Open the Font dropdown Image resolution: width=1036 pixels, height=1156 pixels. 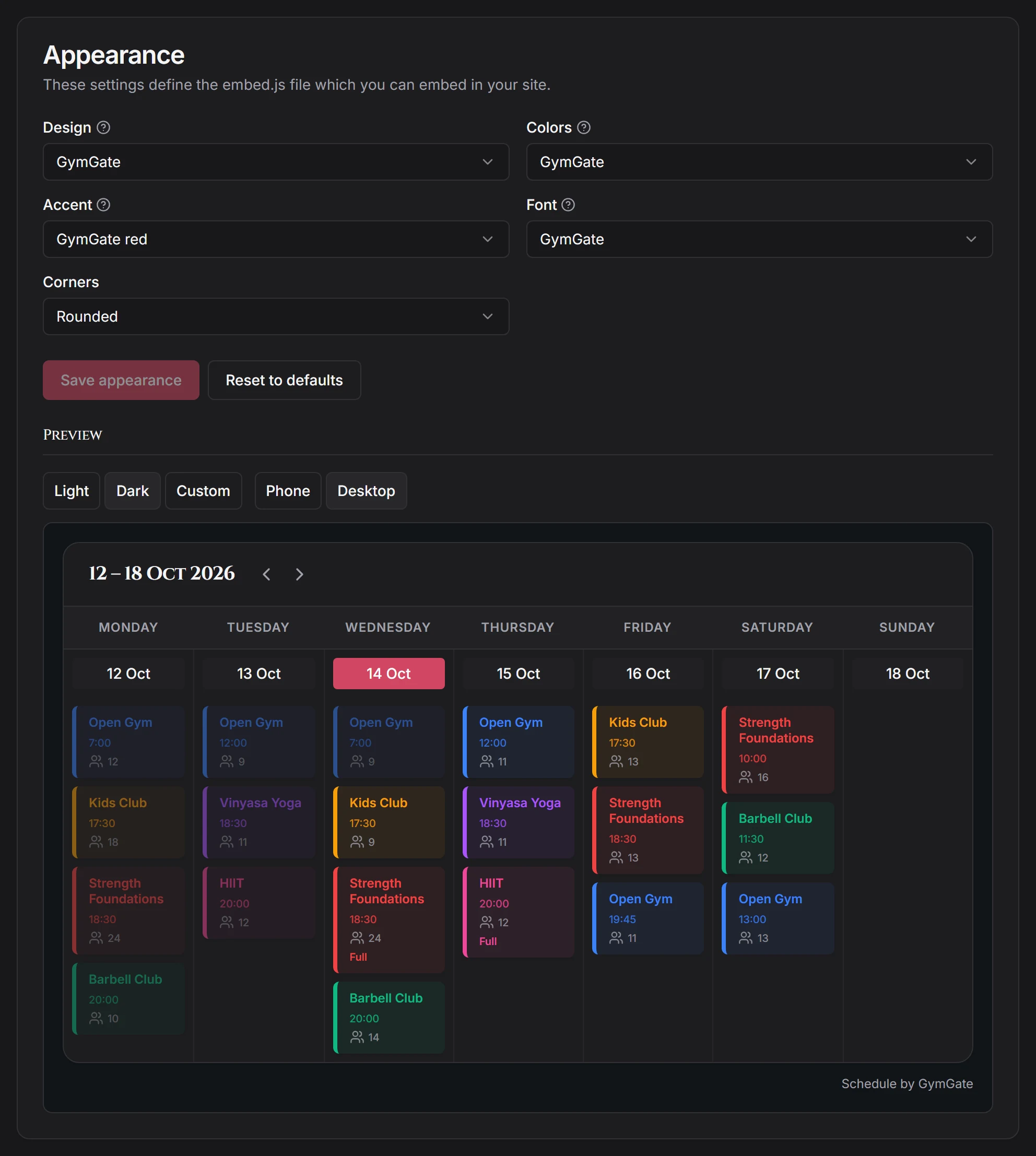pos(759,239)
